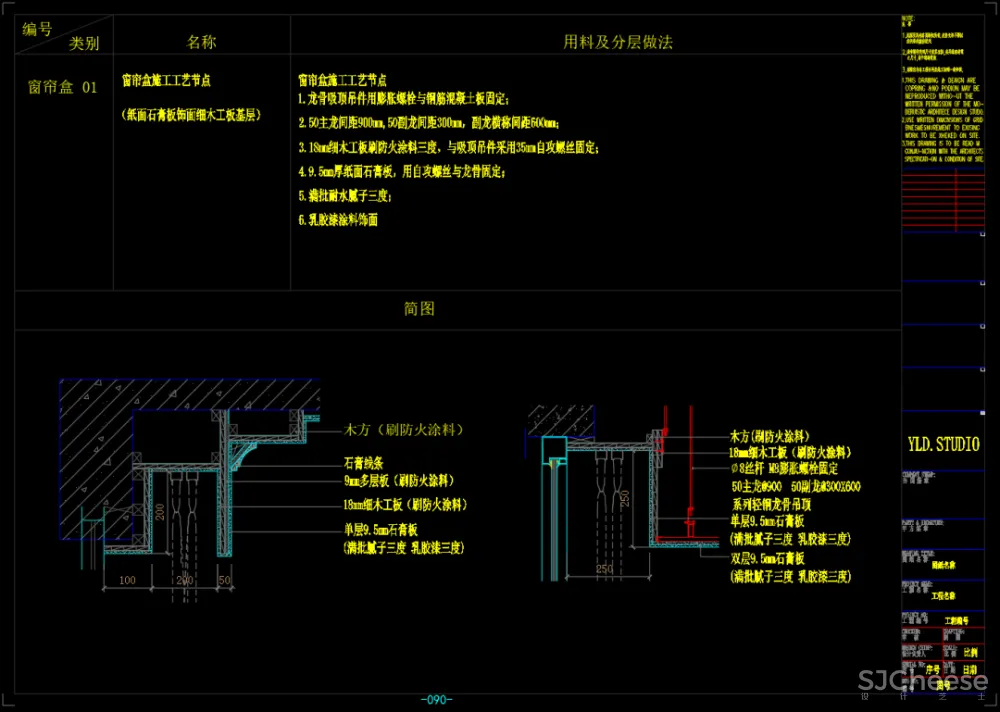Viewport: 1000px width, 712px height.
Task: Select the 100 horizontal dimension text
Action: click(x=126, y=580)
